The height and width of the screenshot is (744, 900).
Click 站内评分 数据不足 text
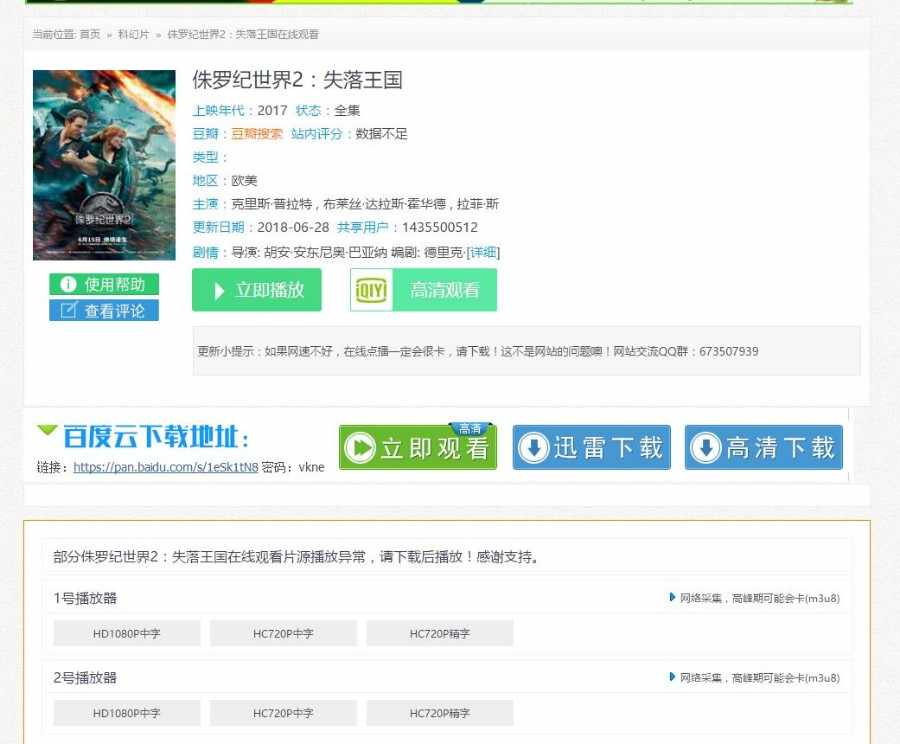coord(382,134)
